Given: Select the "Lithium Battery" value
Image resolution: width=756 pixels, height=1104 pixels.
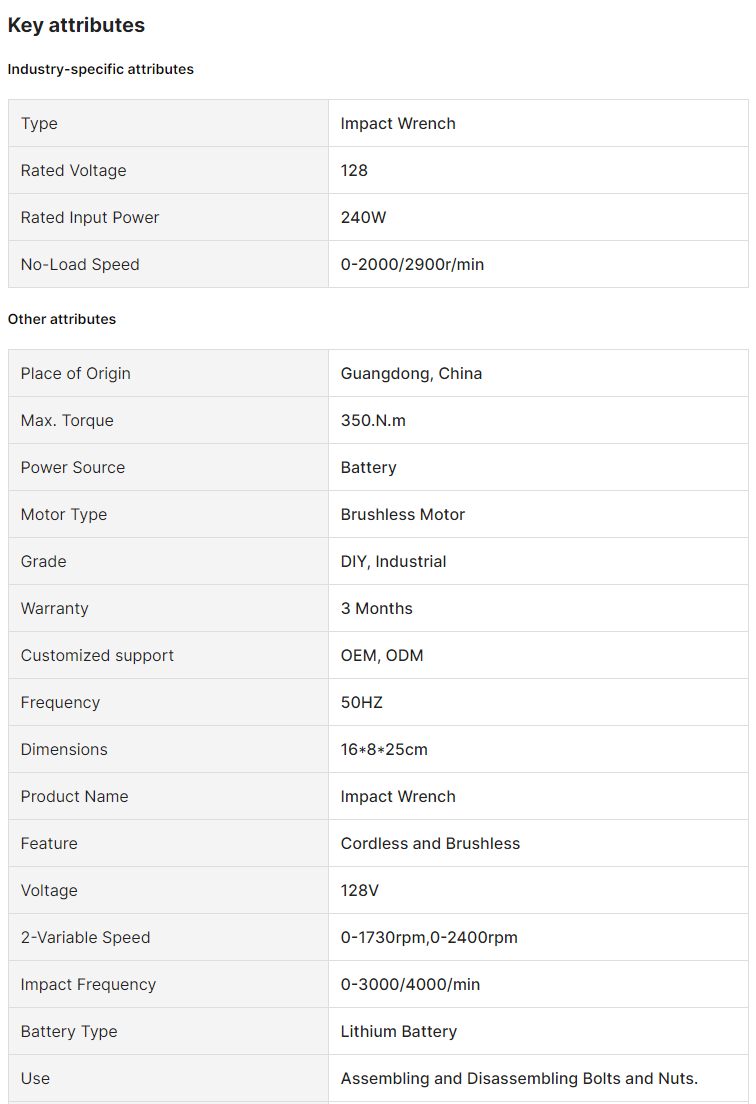Looking at the screenshot, I should [x=399, y=1031].
